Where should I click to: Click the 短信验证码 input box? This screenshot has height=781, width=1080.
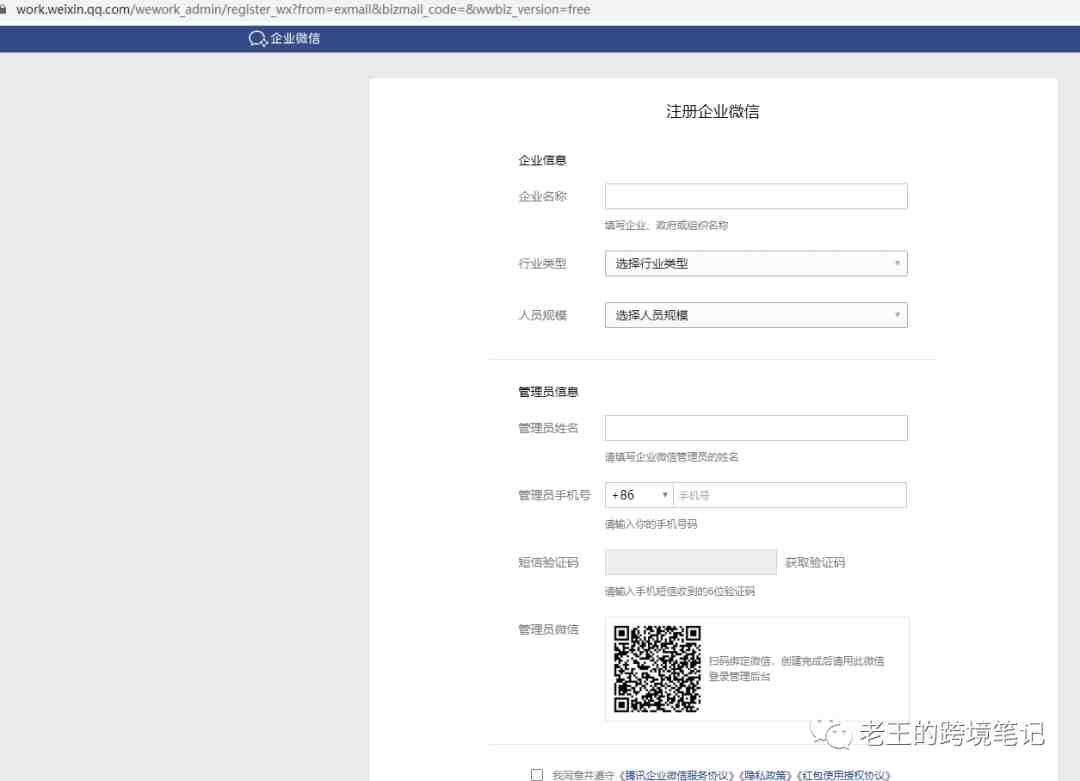tap(690, 562)
